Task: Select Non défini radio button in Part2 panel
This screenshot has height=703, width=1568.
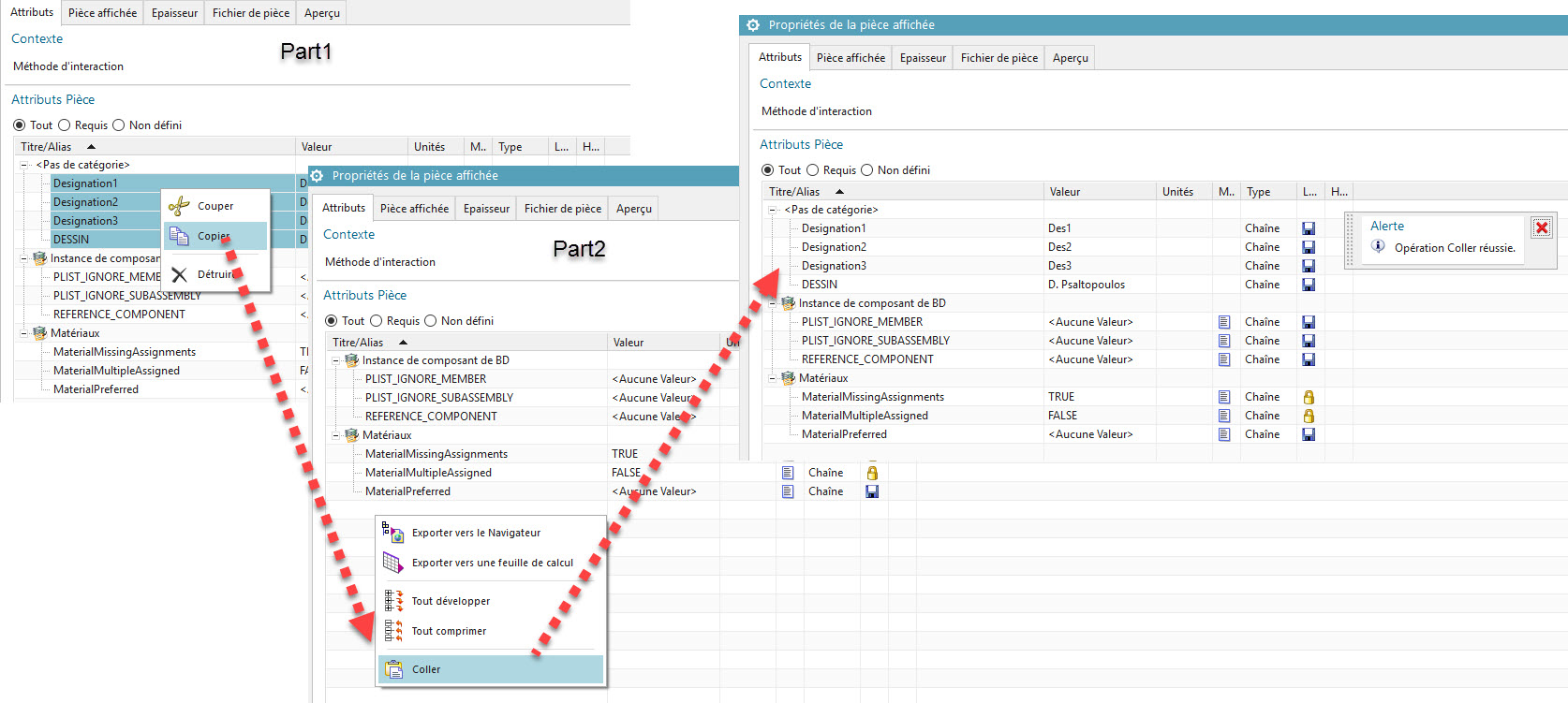Action: [431, 321]
